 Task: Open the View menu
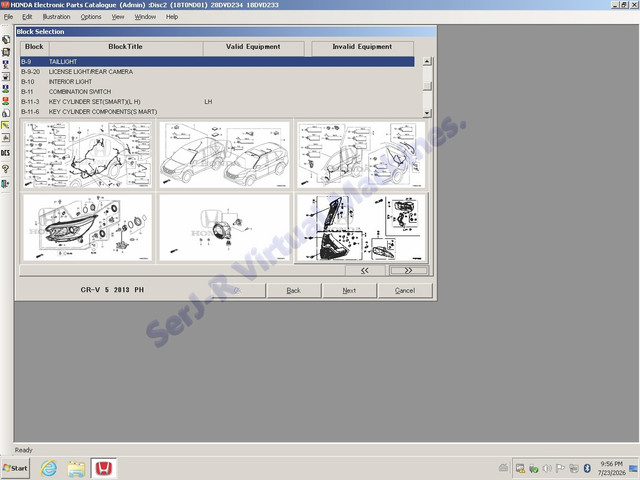[x=118, y=17]
